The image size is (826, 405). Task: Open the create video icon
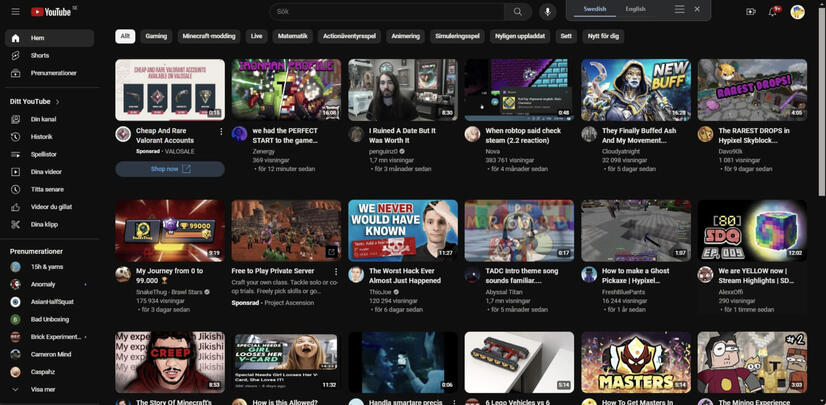coord(751,12)
